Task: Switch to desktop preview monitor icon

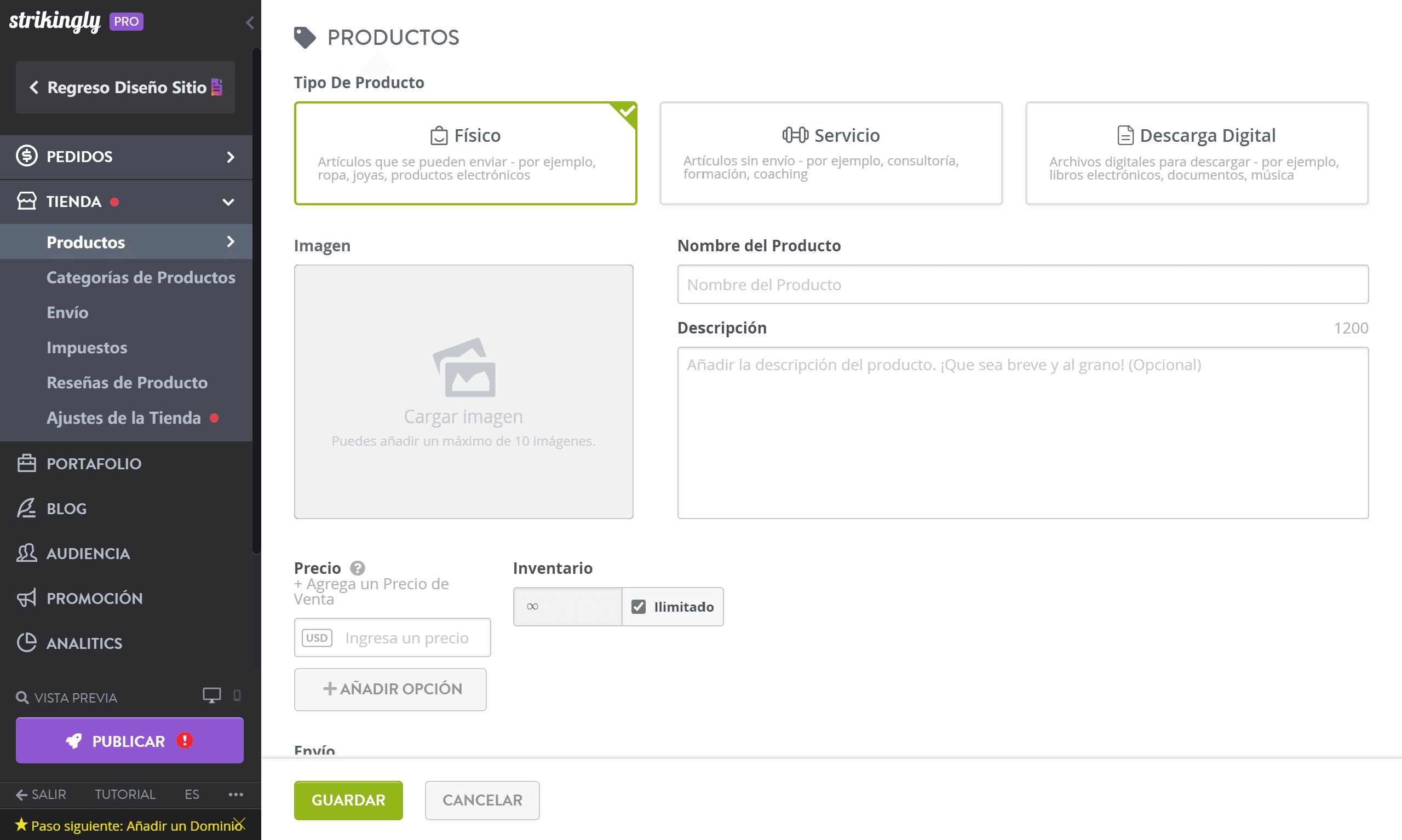Action: [212, 695]
